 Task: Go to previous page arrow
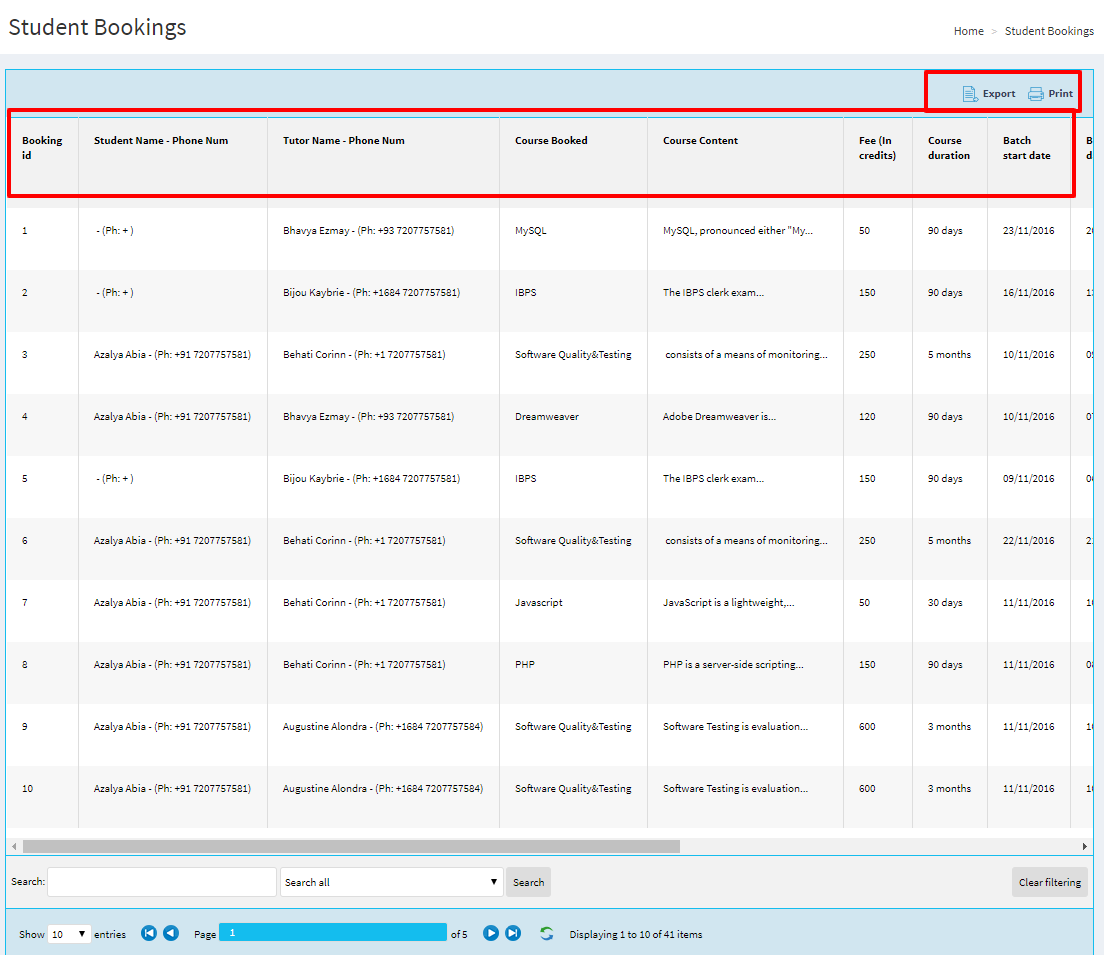pos(171,933)
